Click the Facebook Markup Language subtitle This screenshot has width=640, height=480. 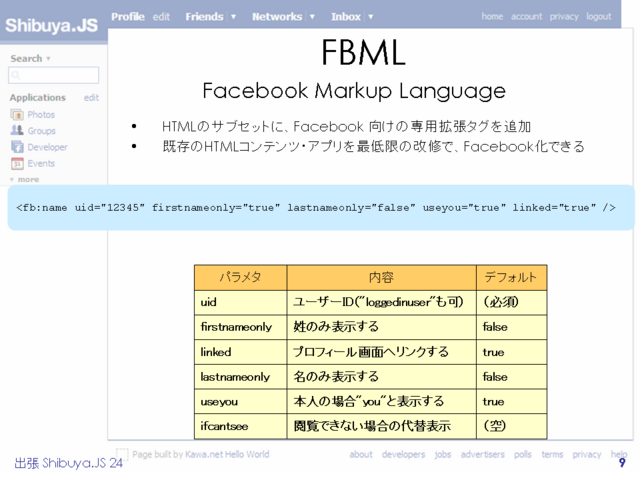[x=354, y=91]
